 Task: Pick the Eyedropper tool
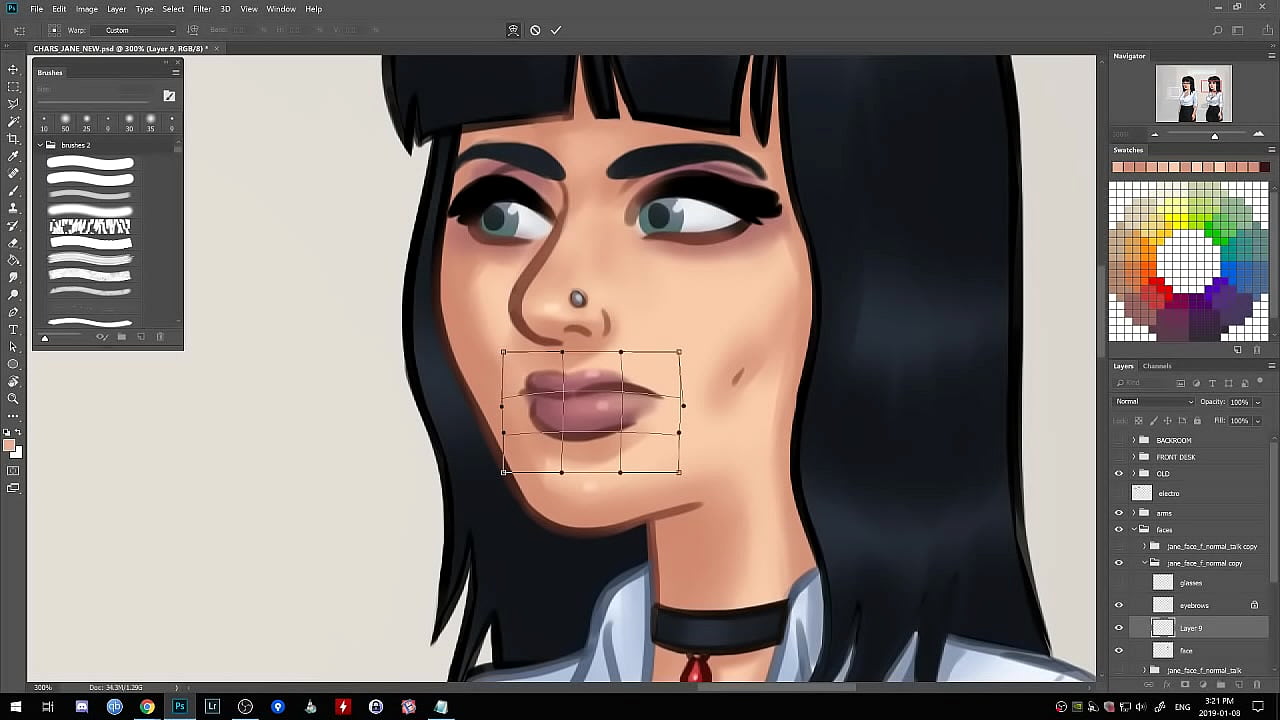13,156
